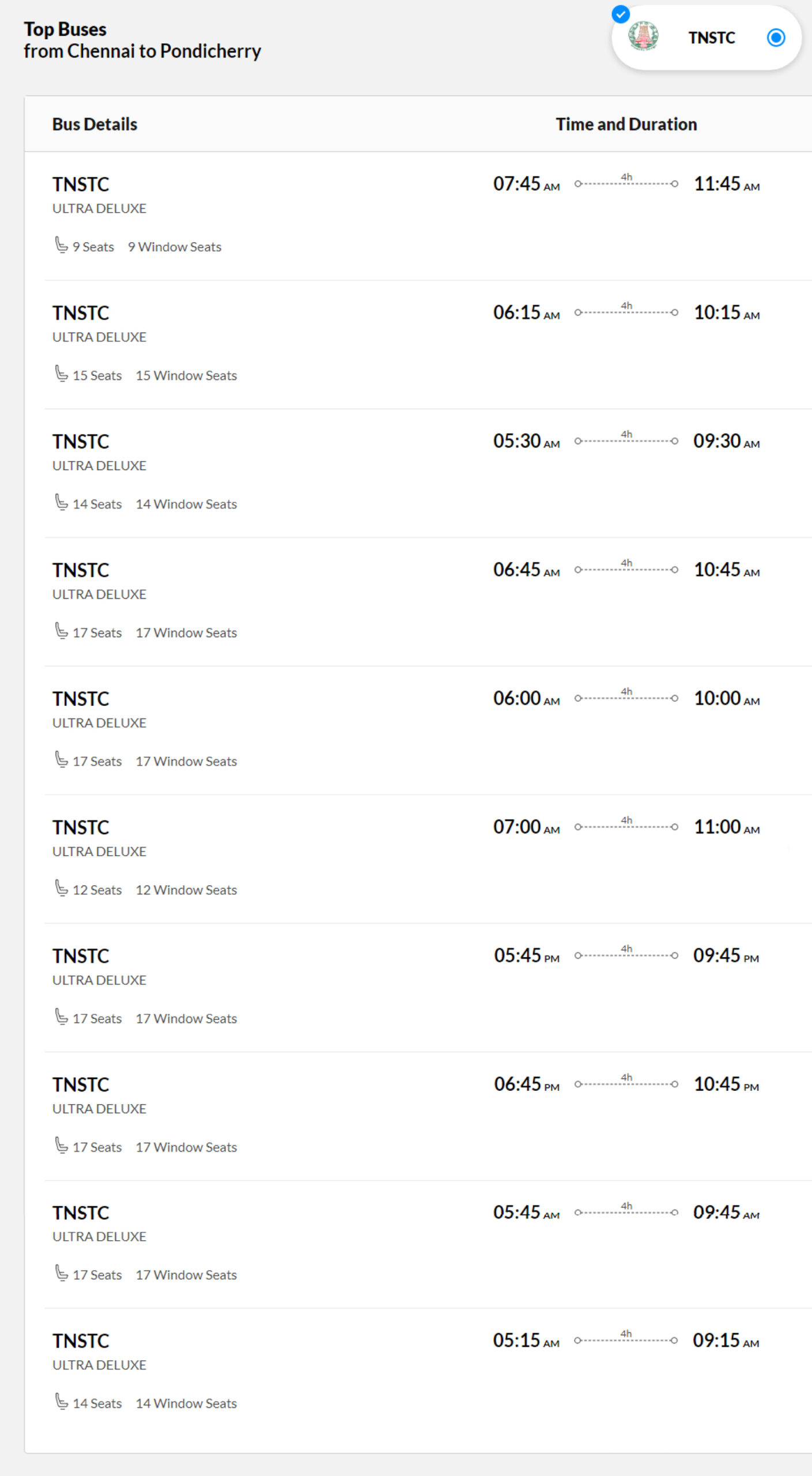The width and height of the screenshot is (812, 1476).
Task: Click seat icon next to 15 Seats
Action: click(x=61, y=374)
